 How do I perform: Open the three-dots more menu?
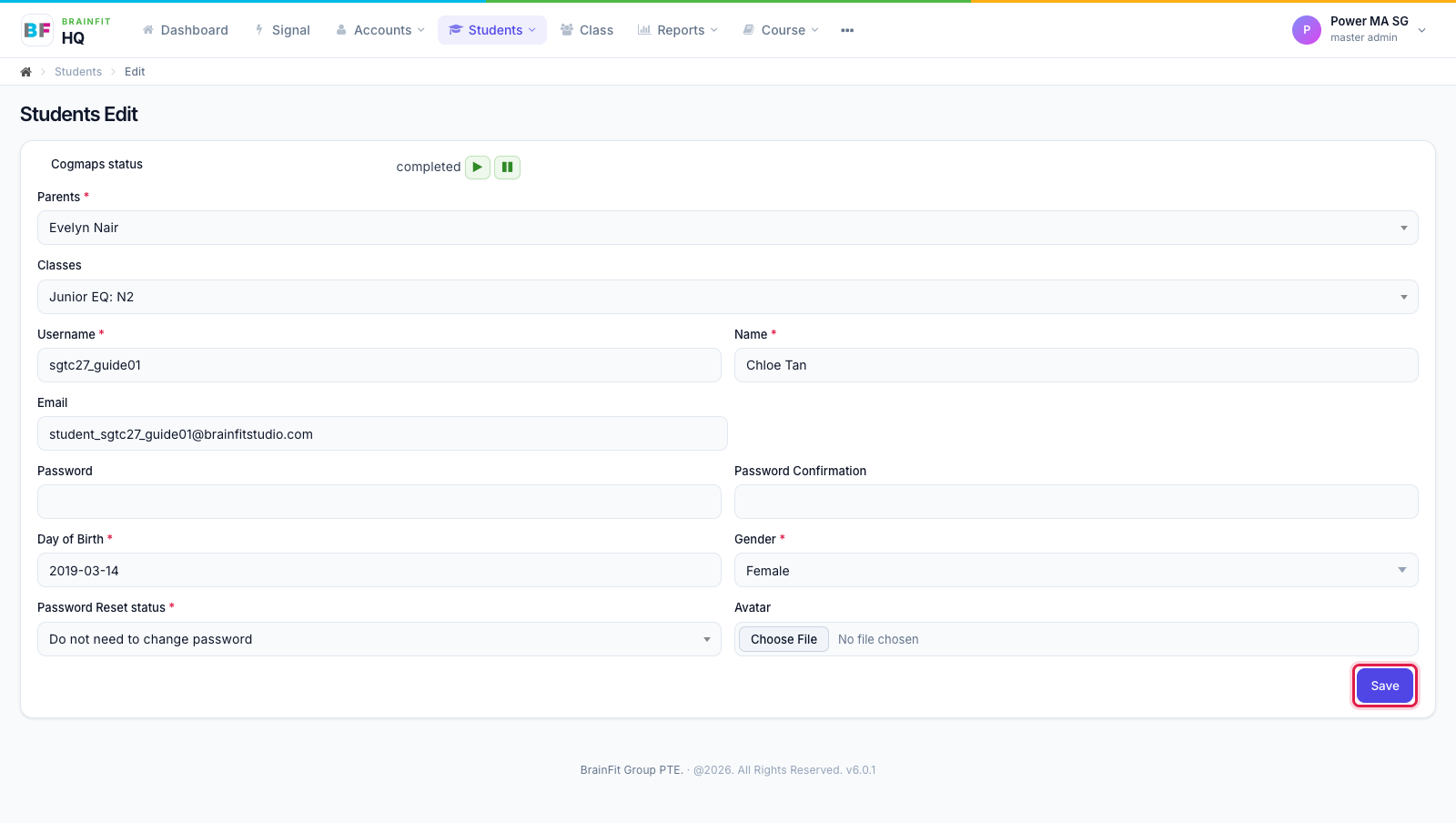(847, 30)
